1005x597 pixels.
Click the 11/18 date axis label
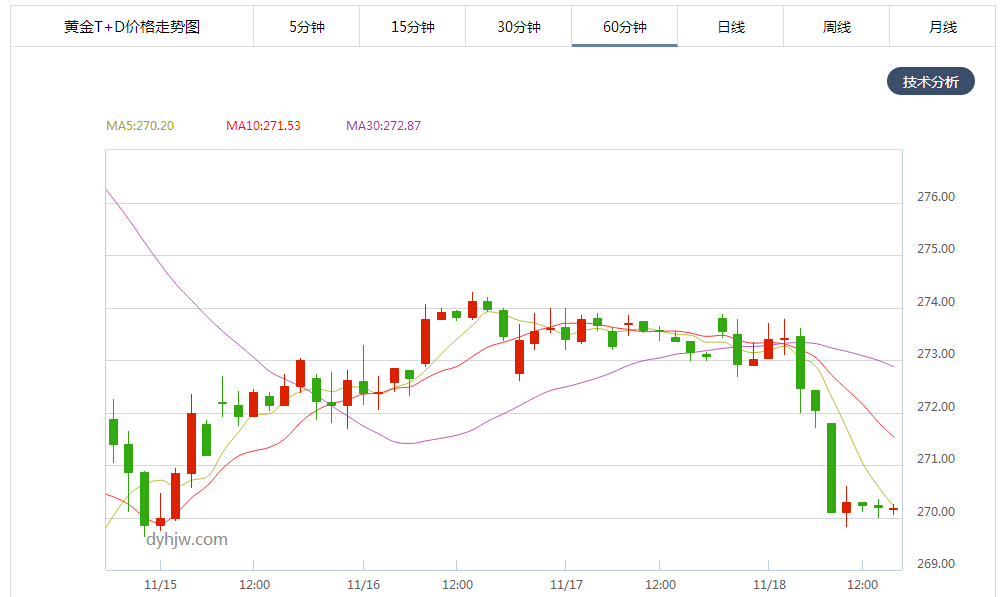pos(768,585)
